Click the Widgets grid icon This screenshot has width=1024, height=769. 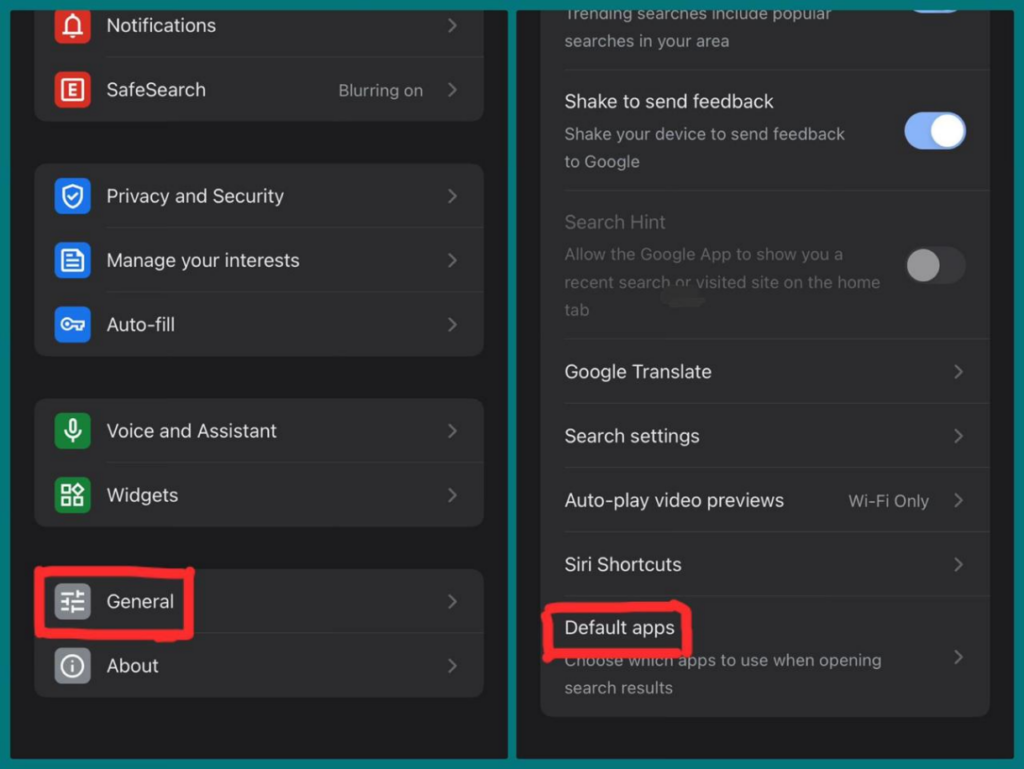pos(70,495)
